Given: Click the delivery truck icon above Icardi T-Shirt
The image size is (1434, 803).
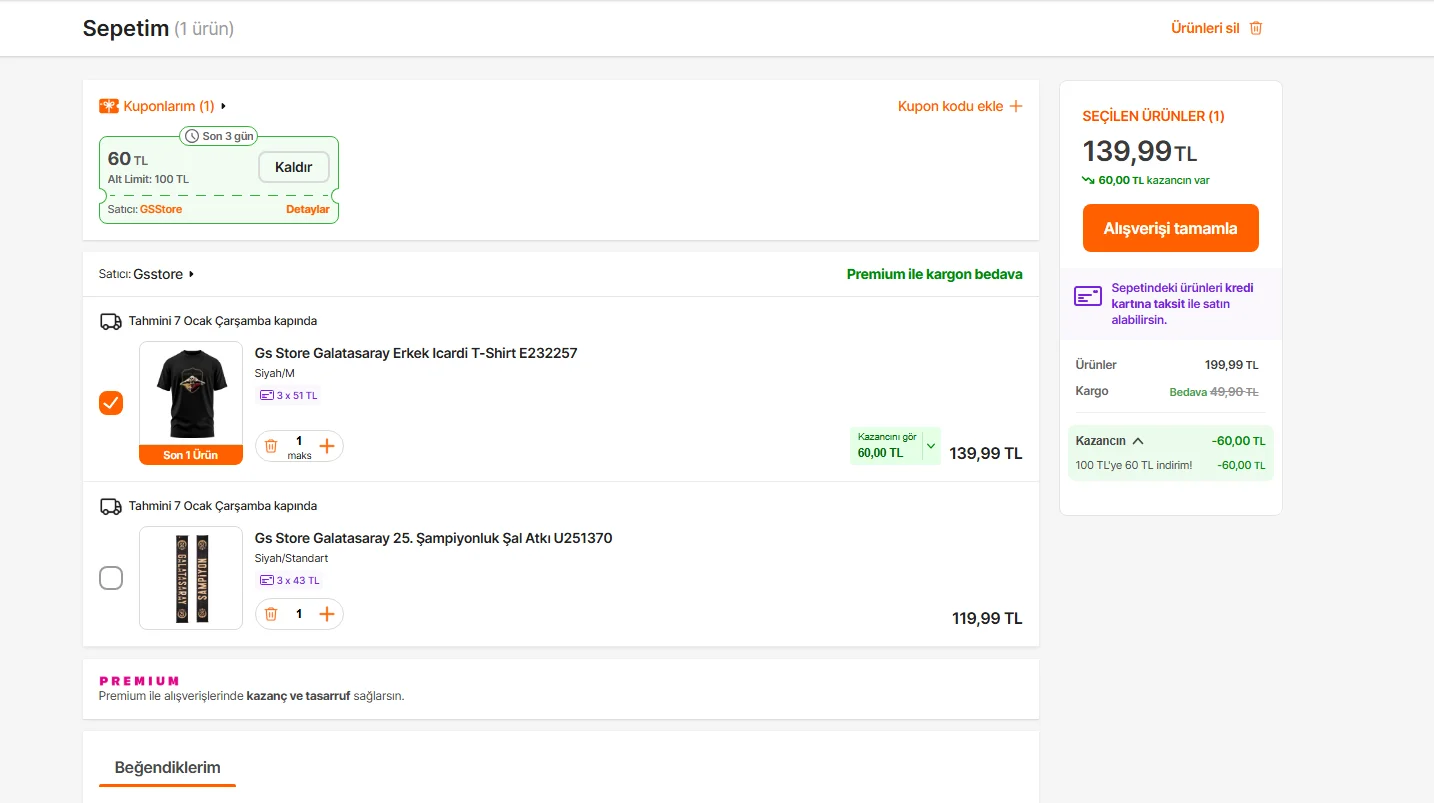Looking at the screenshot, I should click(111, 321).
